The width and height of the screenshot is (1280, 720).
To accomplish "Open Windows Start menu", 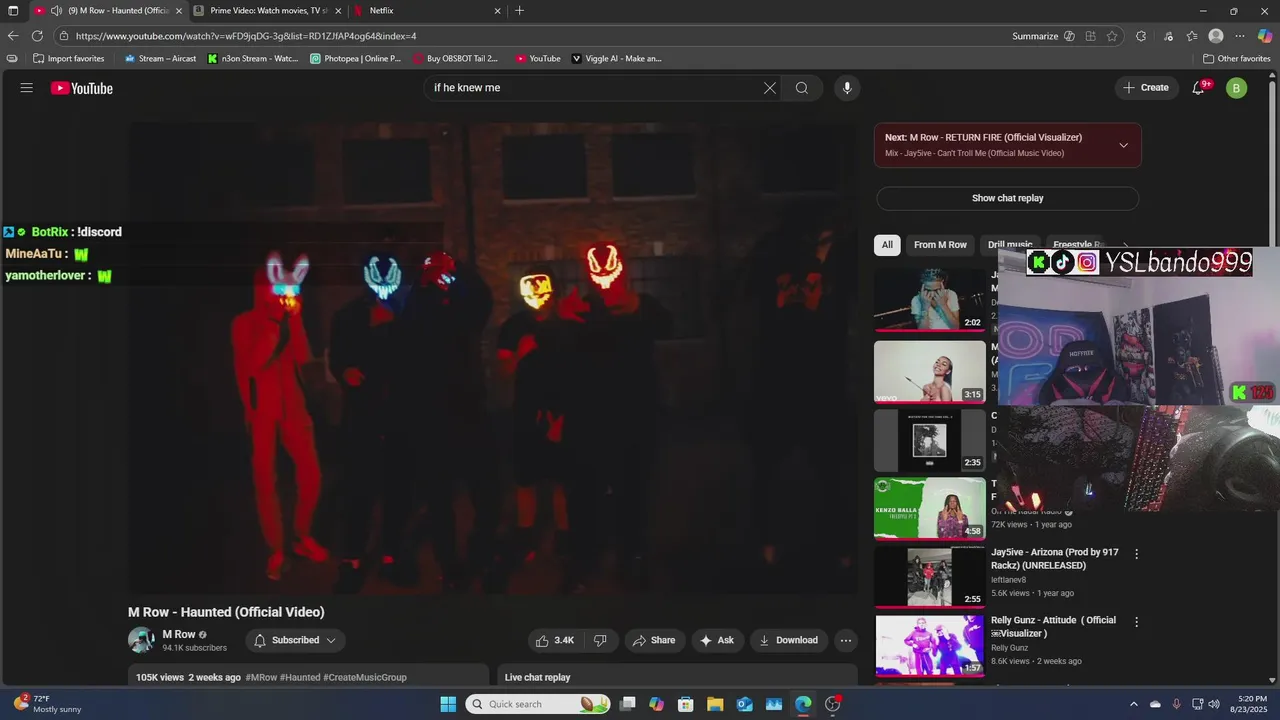I will pos(448,704).
